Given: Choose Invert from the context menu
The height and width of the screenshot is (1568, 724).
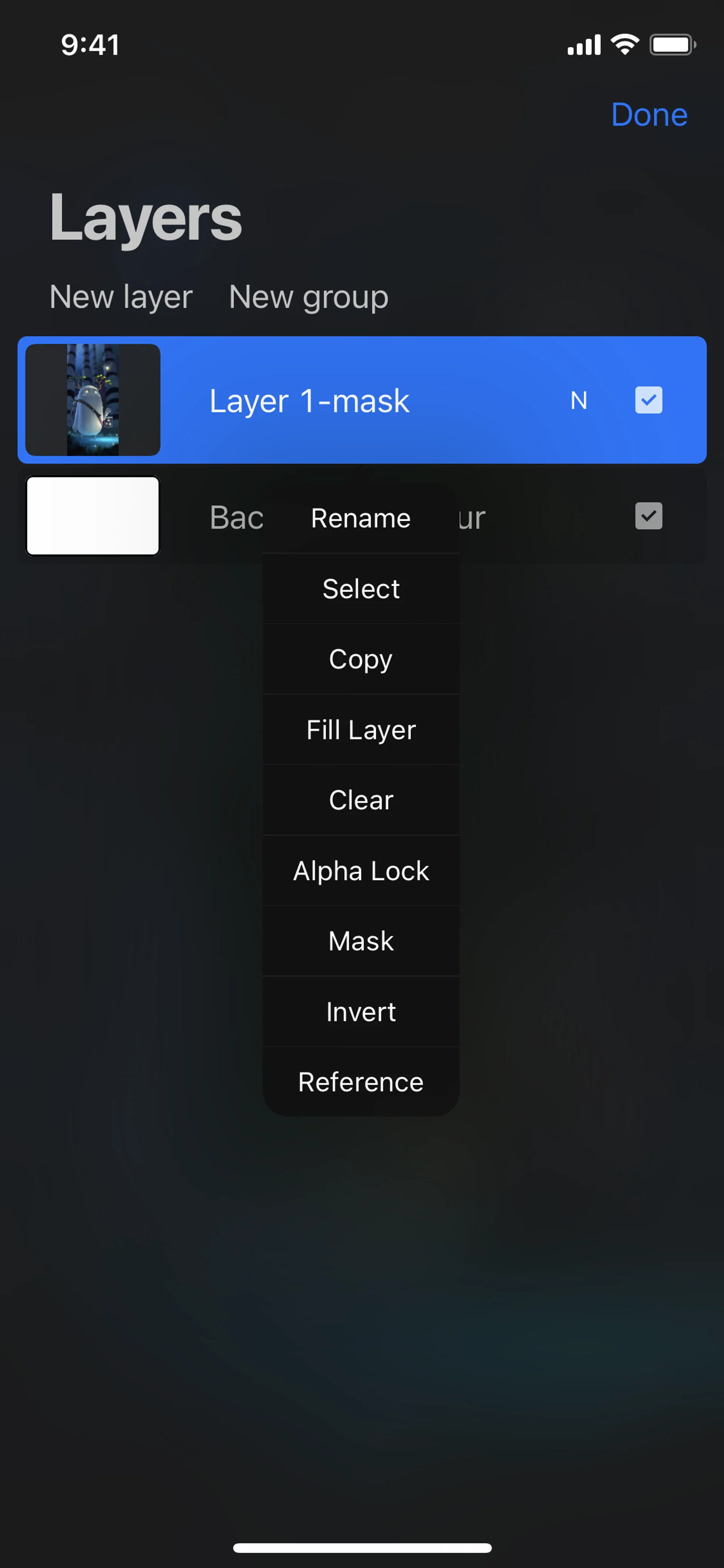Looking at the screenshot, I should [361, 1012].
